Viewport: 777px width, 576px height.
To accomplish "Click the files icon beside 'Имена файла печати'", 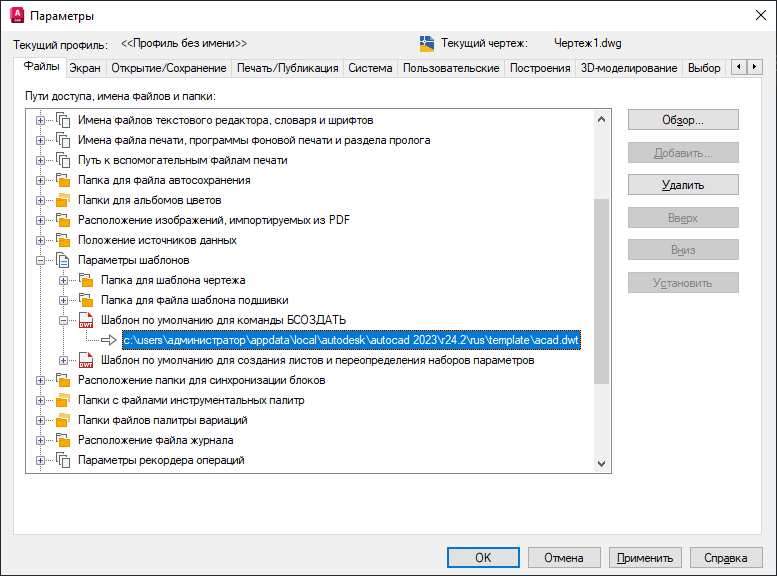I will tap(63, 140).
